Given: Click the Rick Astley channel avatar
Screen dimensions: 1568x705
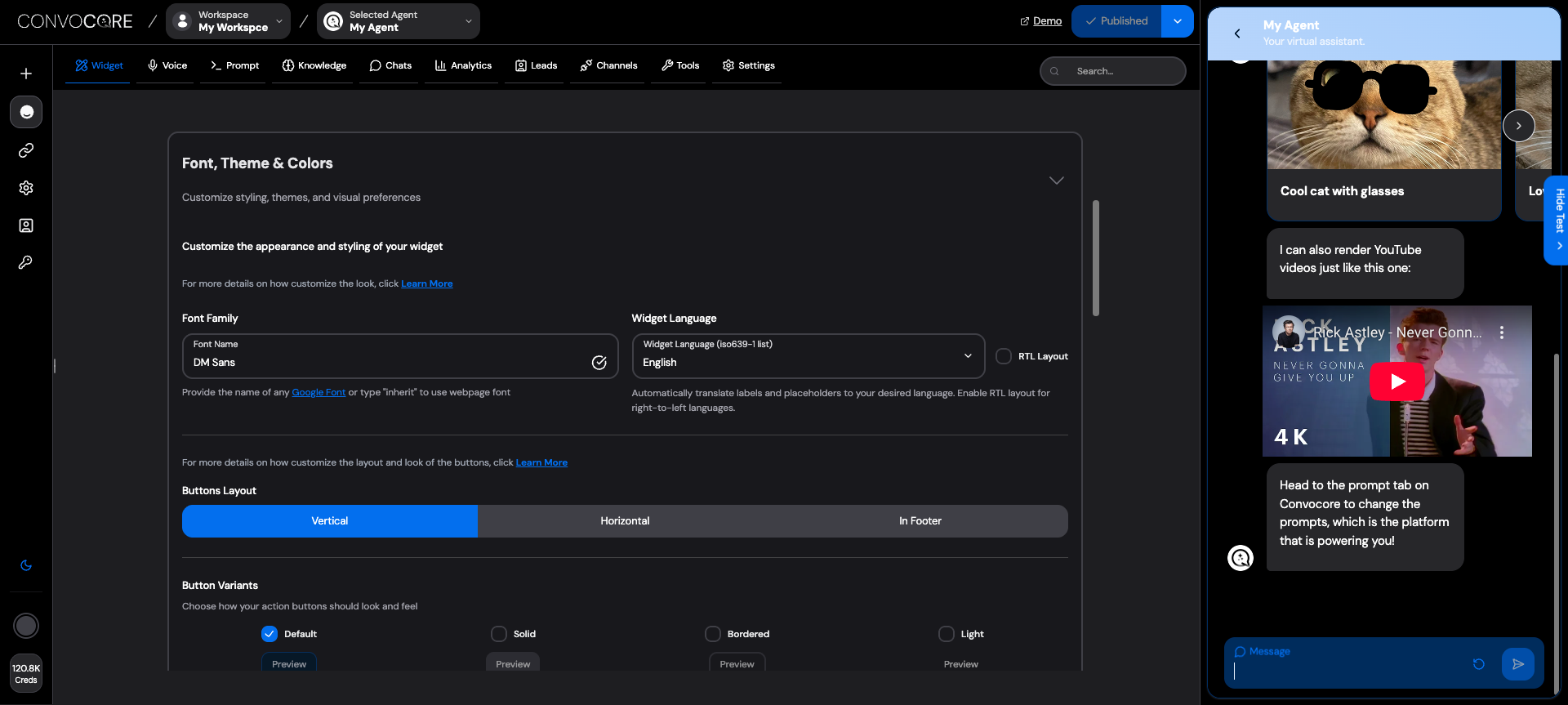Looking at the screenshot, I should point(1288,332).
